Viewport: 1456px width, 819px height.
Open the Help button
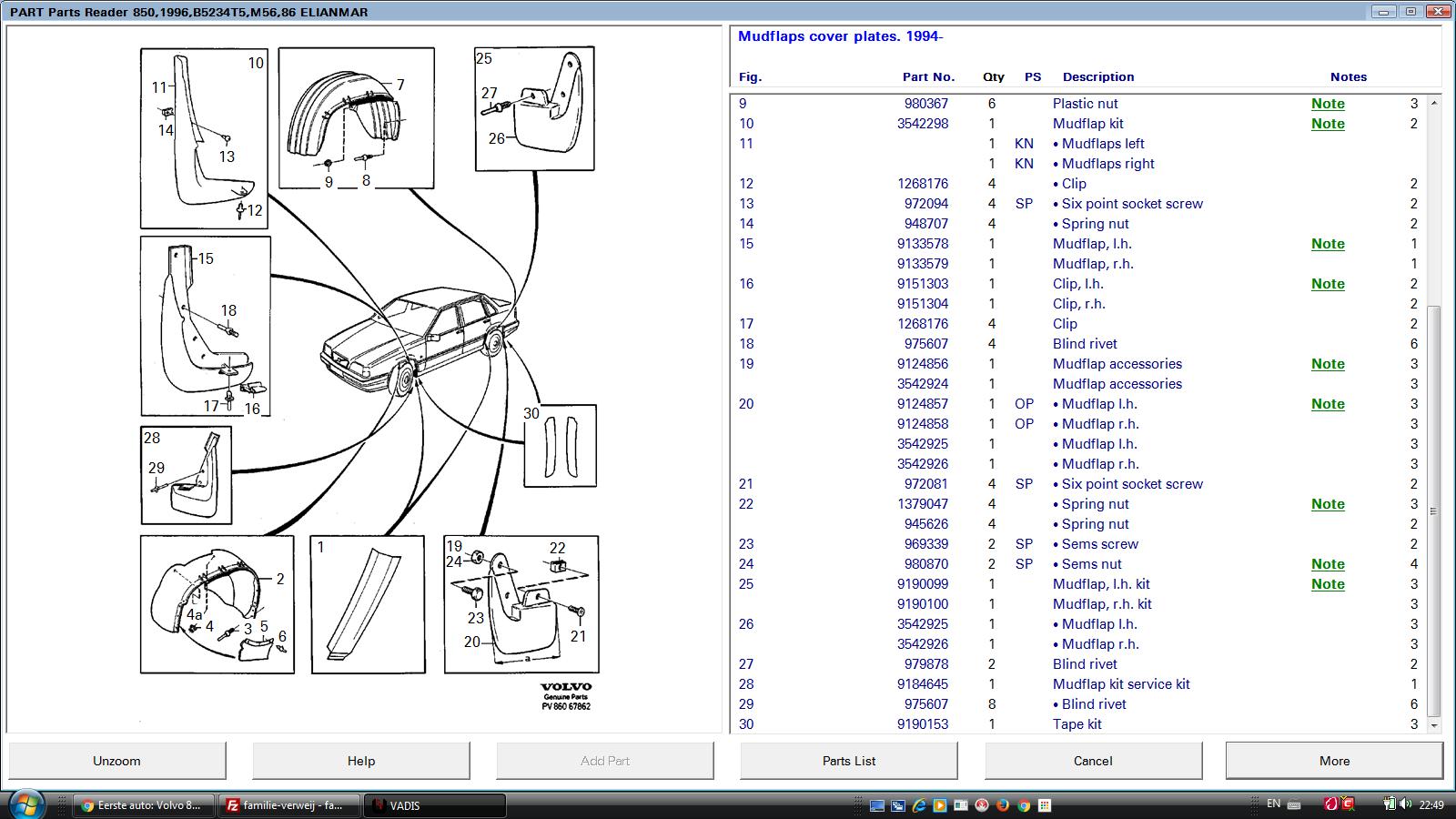(x=360, y=761)
